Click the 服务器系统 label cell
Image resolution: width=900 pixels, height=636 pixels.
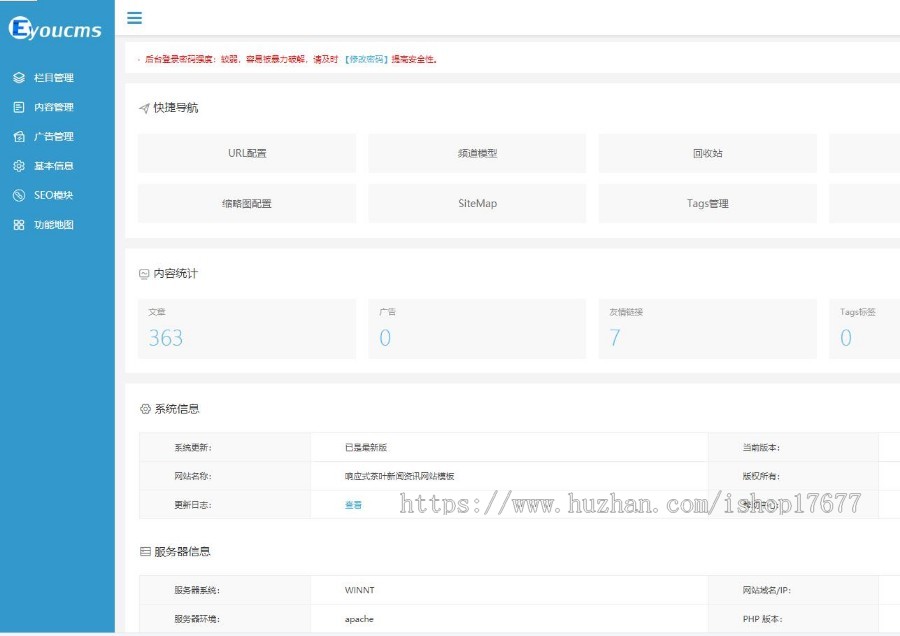point(225,590)
